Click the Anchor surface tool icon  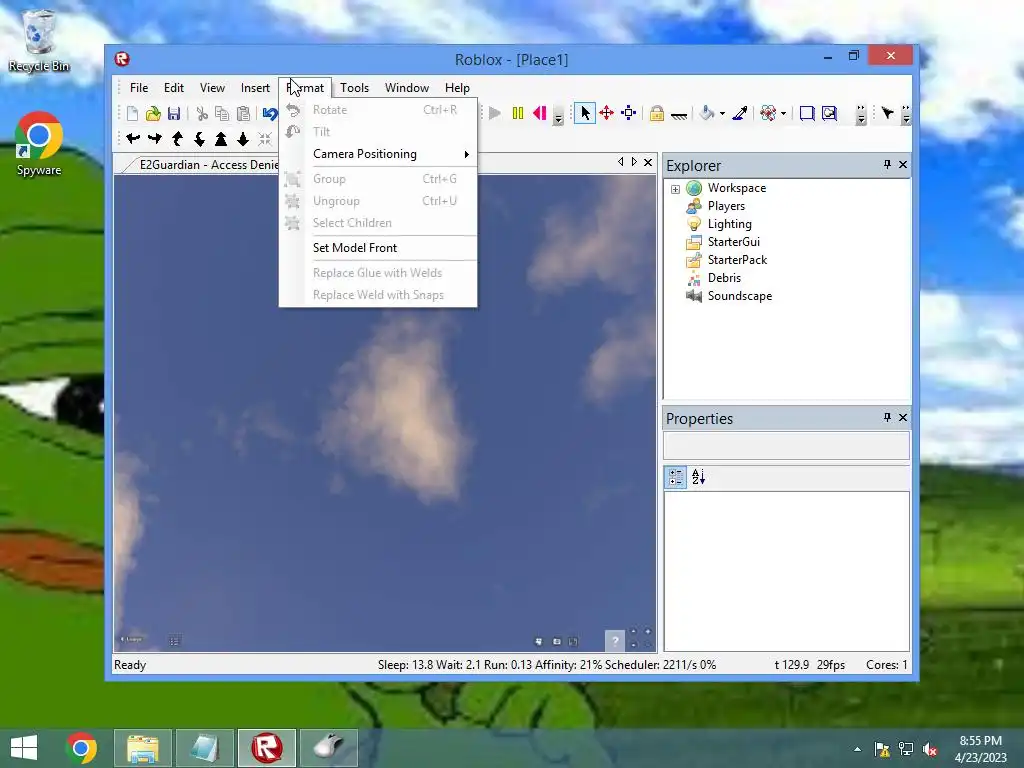click(x=679, y=115)
